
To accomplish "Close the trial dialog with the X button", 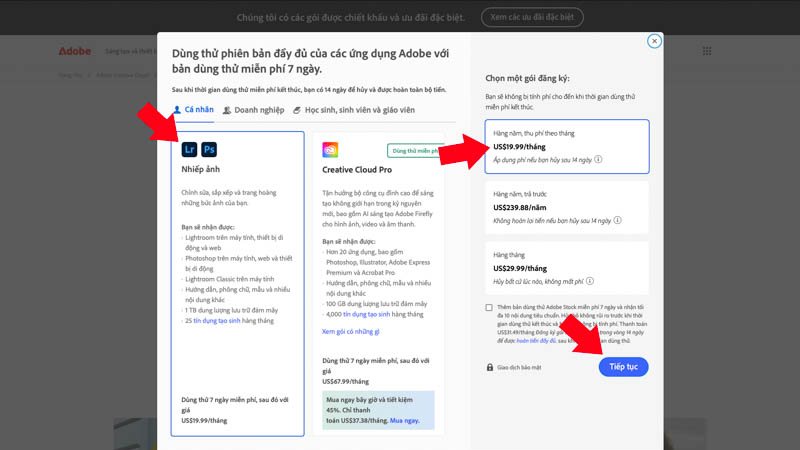I will pyautogui.click(x=654, y=41).
